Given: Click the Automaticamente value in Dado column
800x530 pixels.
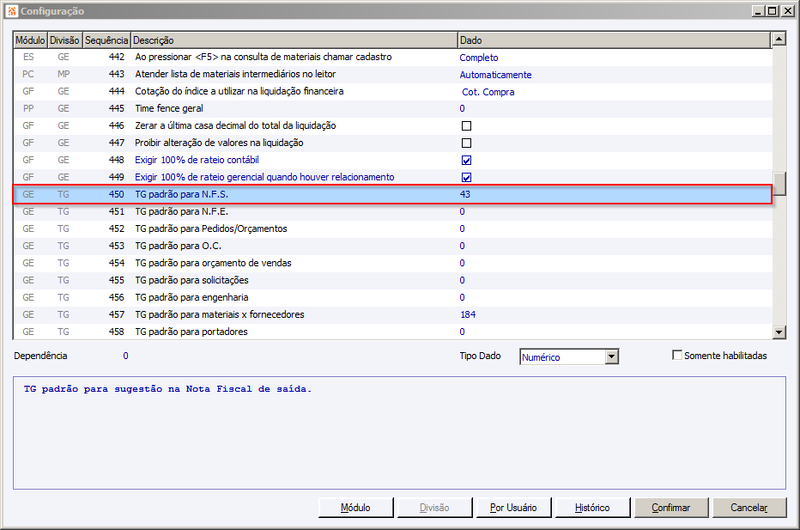Looking at the screenshot, I should 495,75.
